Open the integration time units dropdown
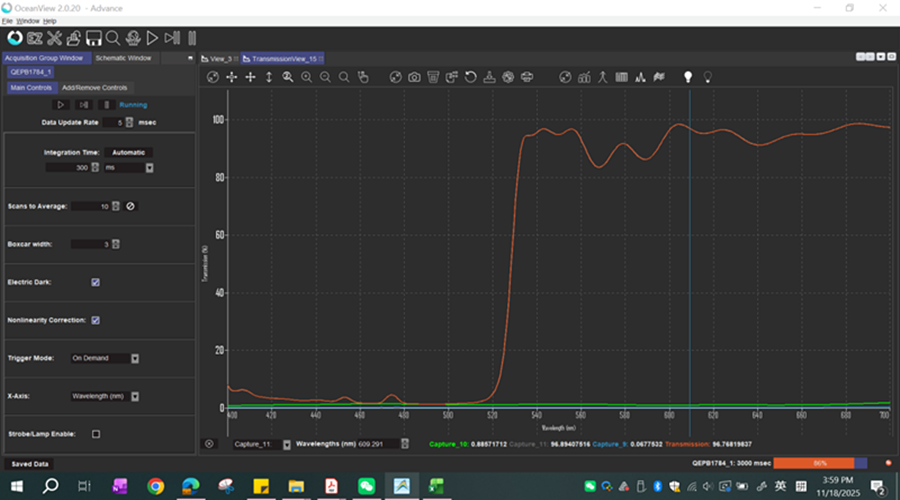This screenshot has height=500, width=900. (x=149, y=168)
